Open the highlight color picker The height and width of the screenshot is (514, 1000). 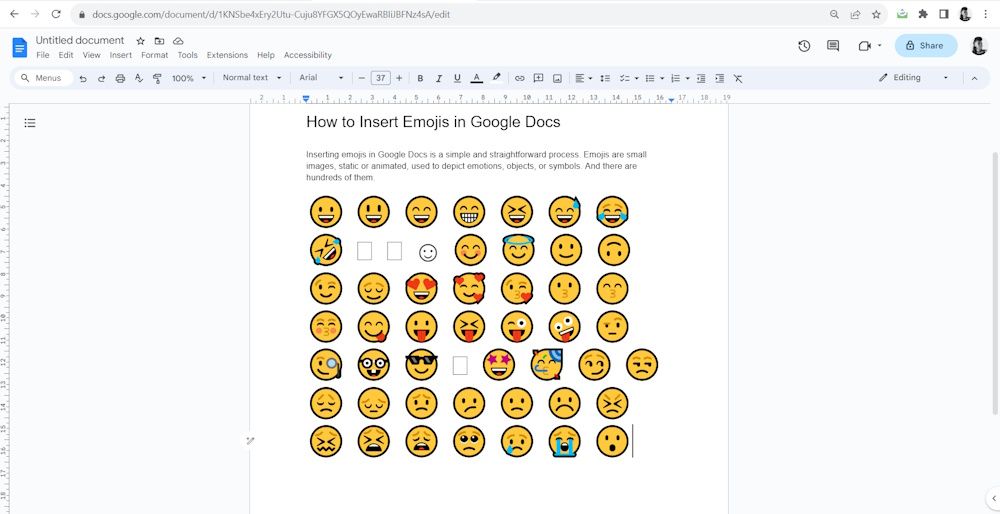[496, 78]
